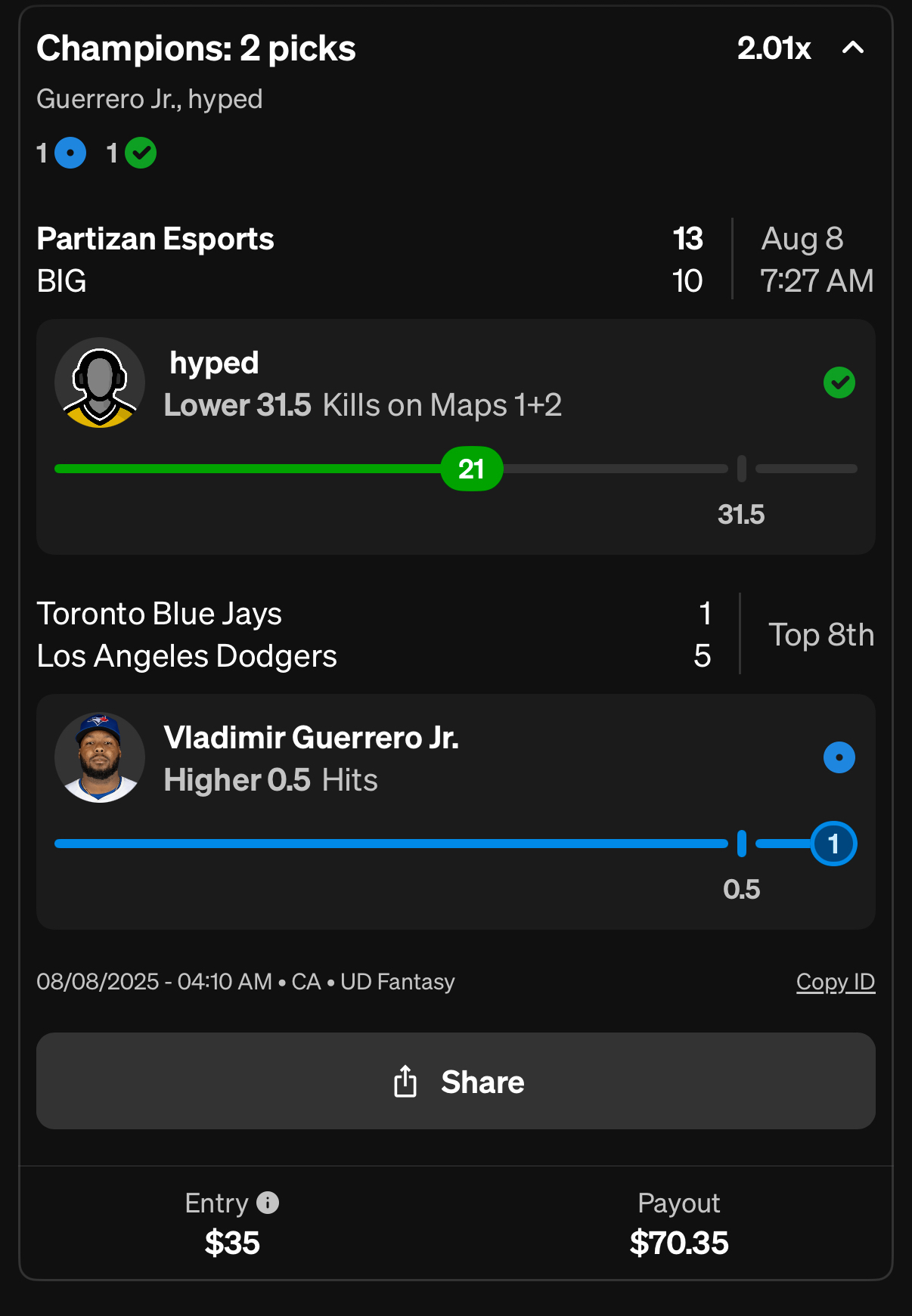Open Vladimir Guerrero Jr. headshot
The height and width of the screenshot is (1316, 912).
coord(100,757)
